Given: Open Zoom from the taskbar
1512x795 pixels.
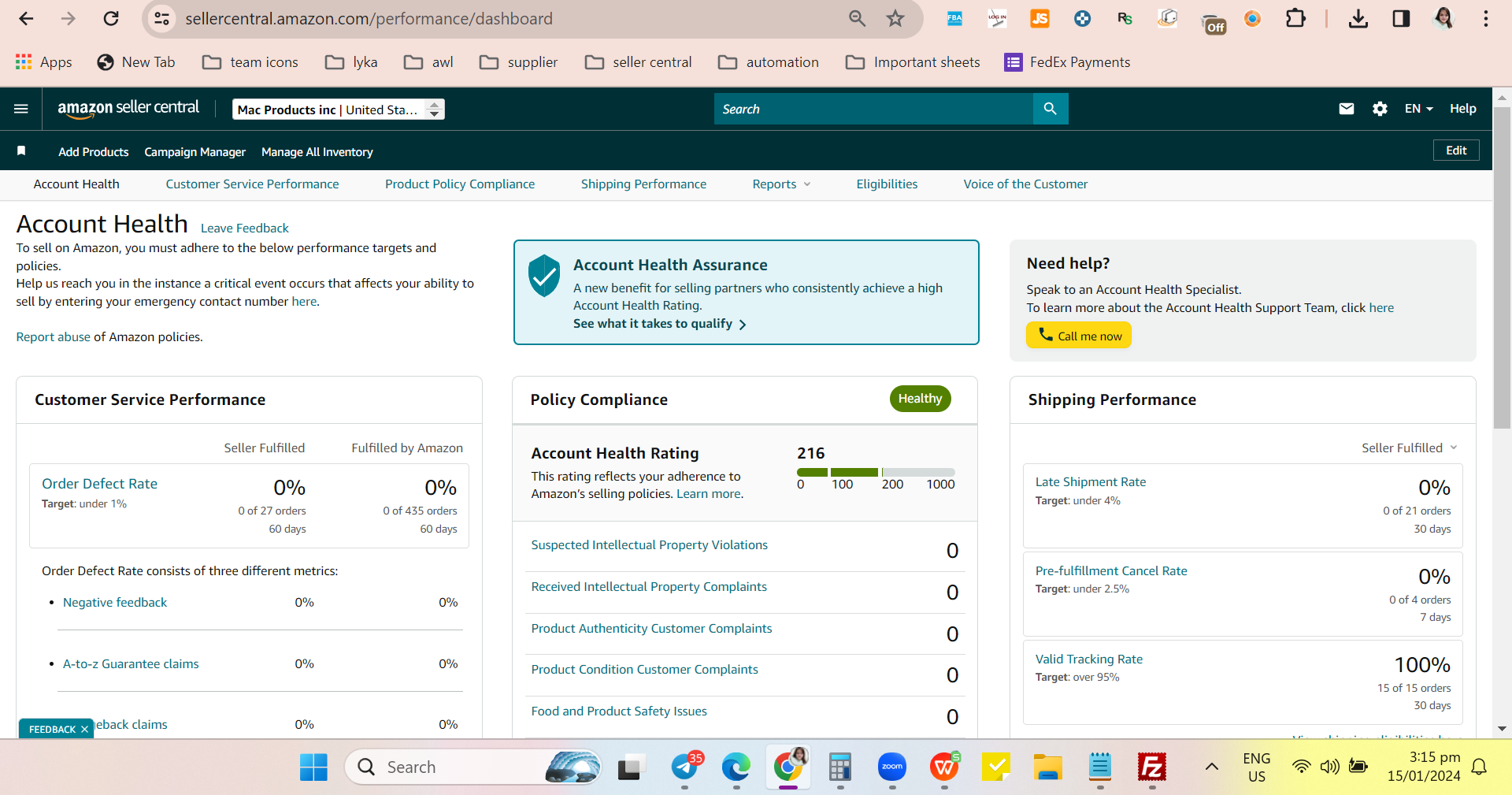Looking at the screenshot, I should [x=892, y=767].
